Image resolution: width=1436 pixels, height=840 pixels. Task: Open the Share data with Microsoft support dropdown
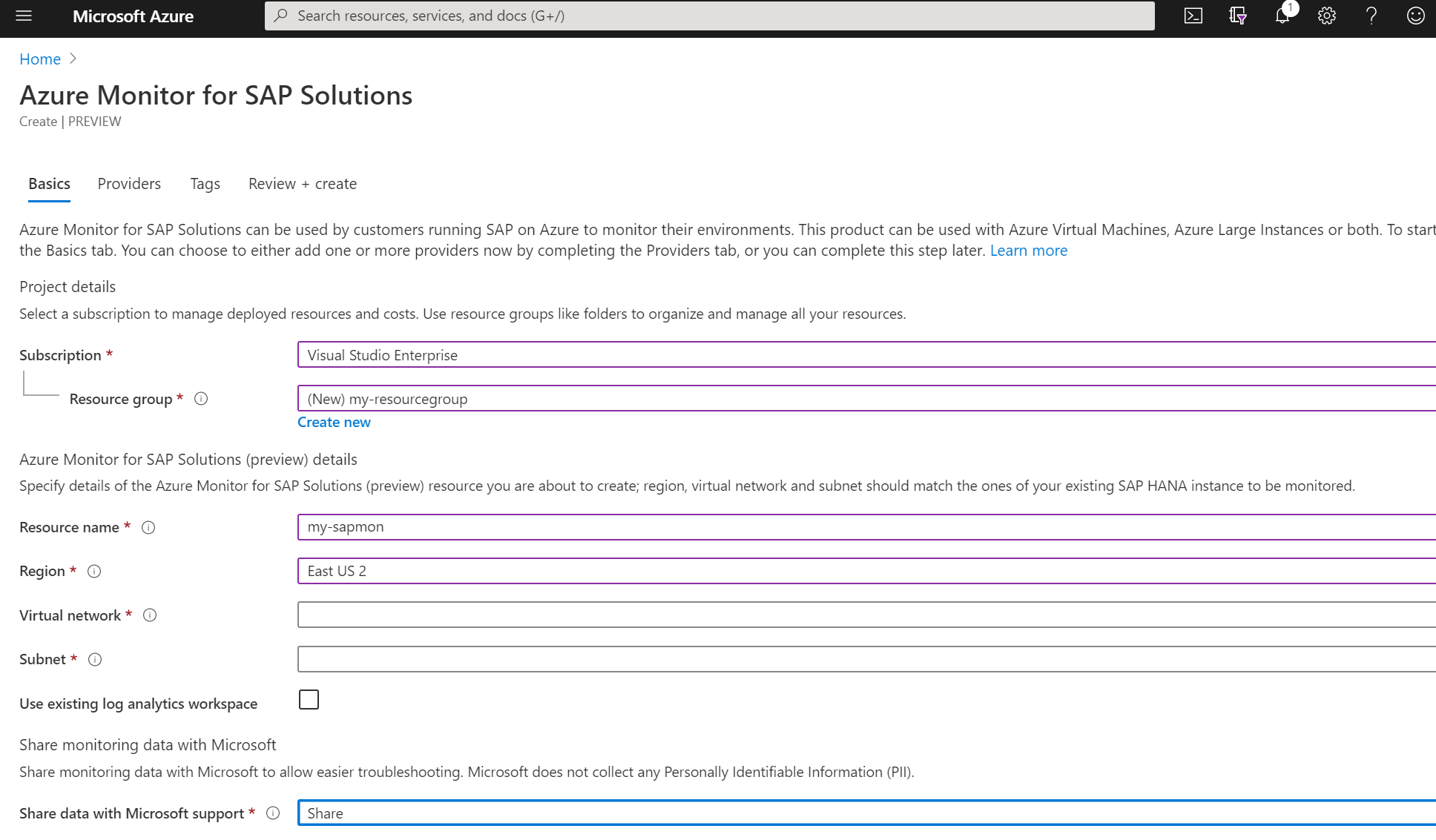tap(866, 813)
